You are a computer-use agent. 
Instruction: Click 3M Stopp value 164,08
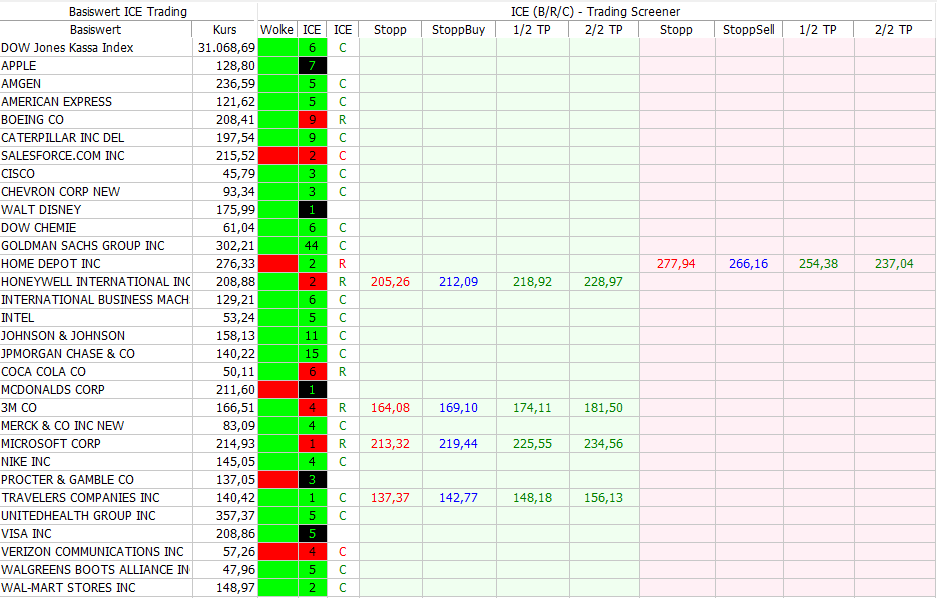[x=390, y=407]
